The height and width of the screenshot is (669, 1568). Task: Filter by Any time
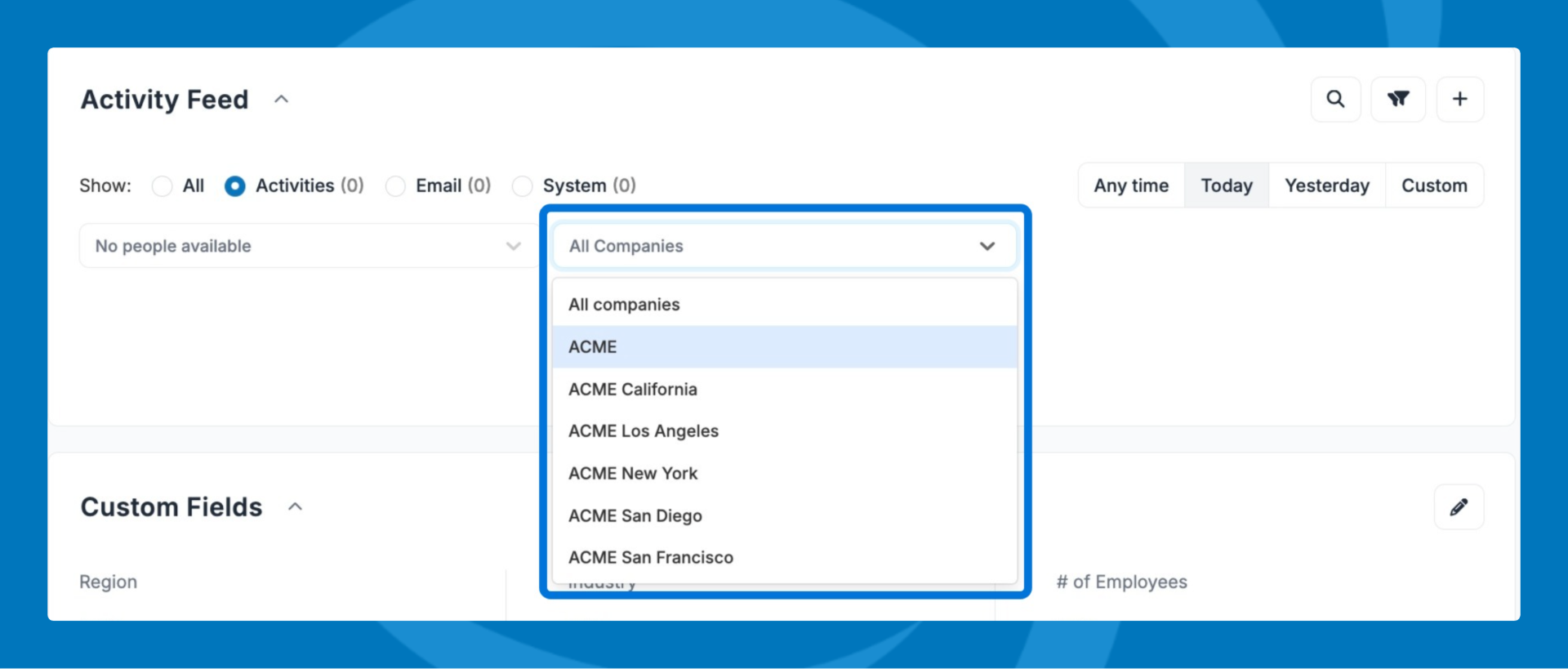tap(1131, 185)
